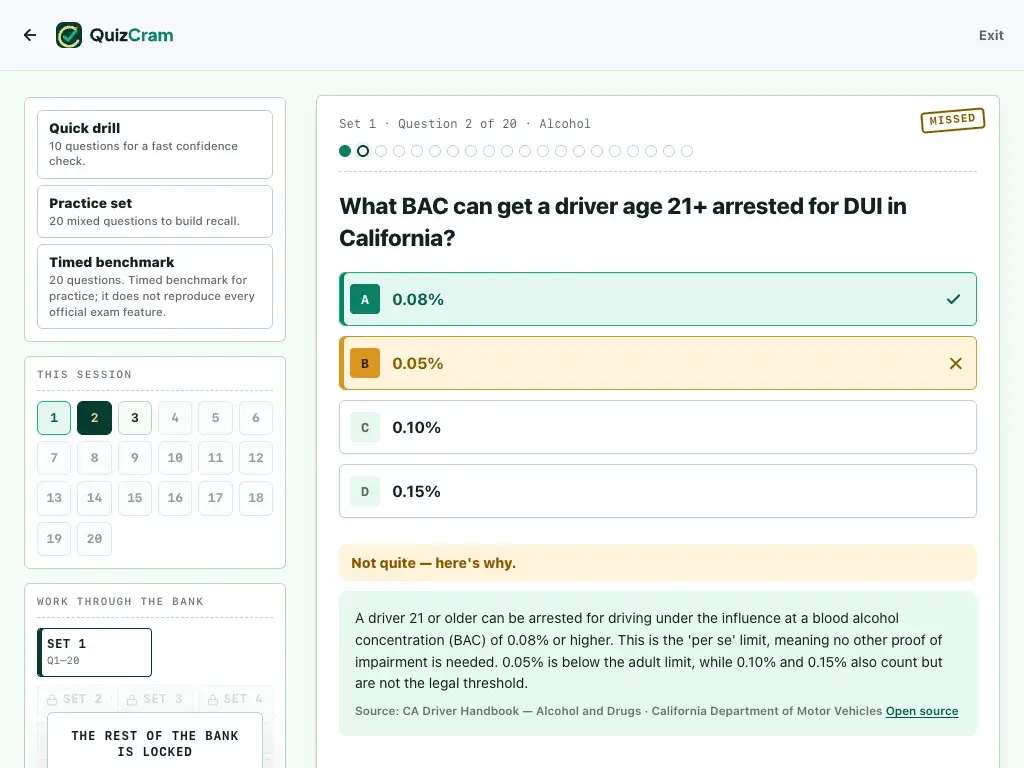This screenshot has height=768, width=1024.
Task: Click the "Set 1 · Question 2 of 20 · Alcohol" label
Action: (x=464, y=124)
